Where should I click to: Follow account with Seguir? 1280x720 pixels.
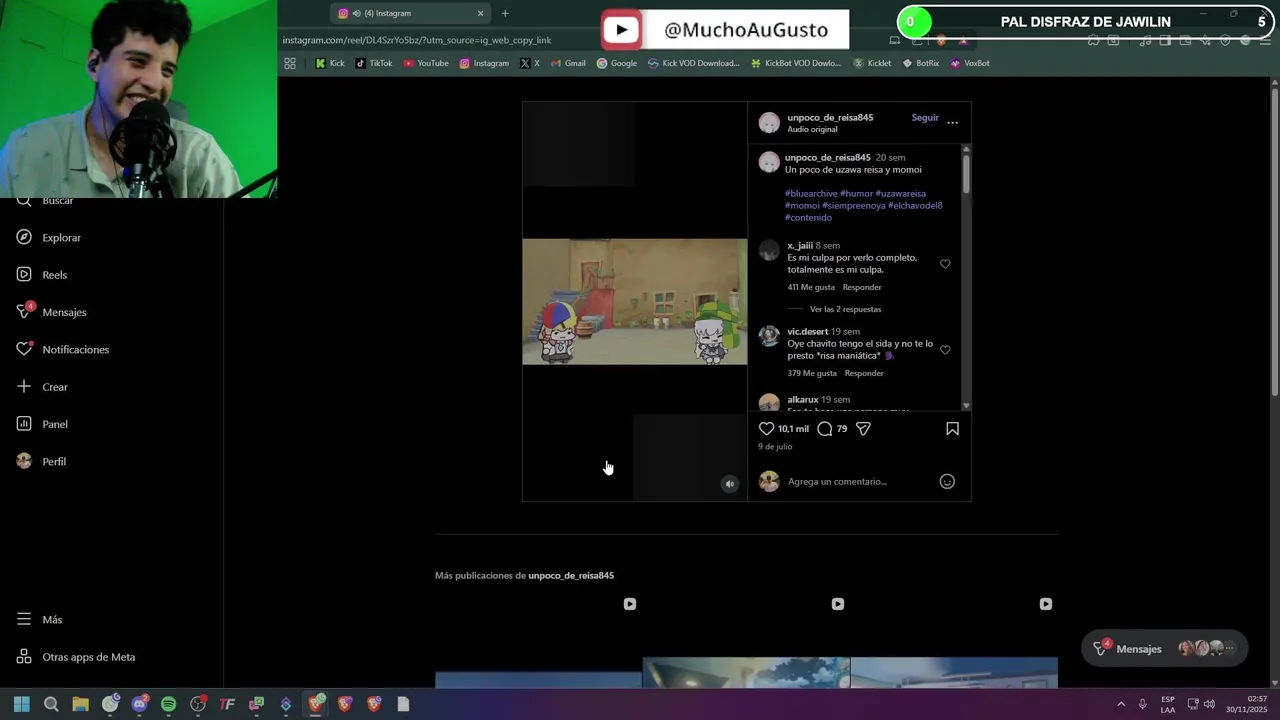pos(925,118)
